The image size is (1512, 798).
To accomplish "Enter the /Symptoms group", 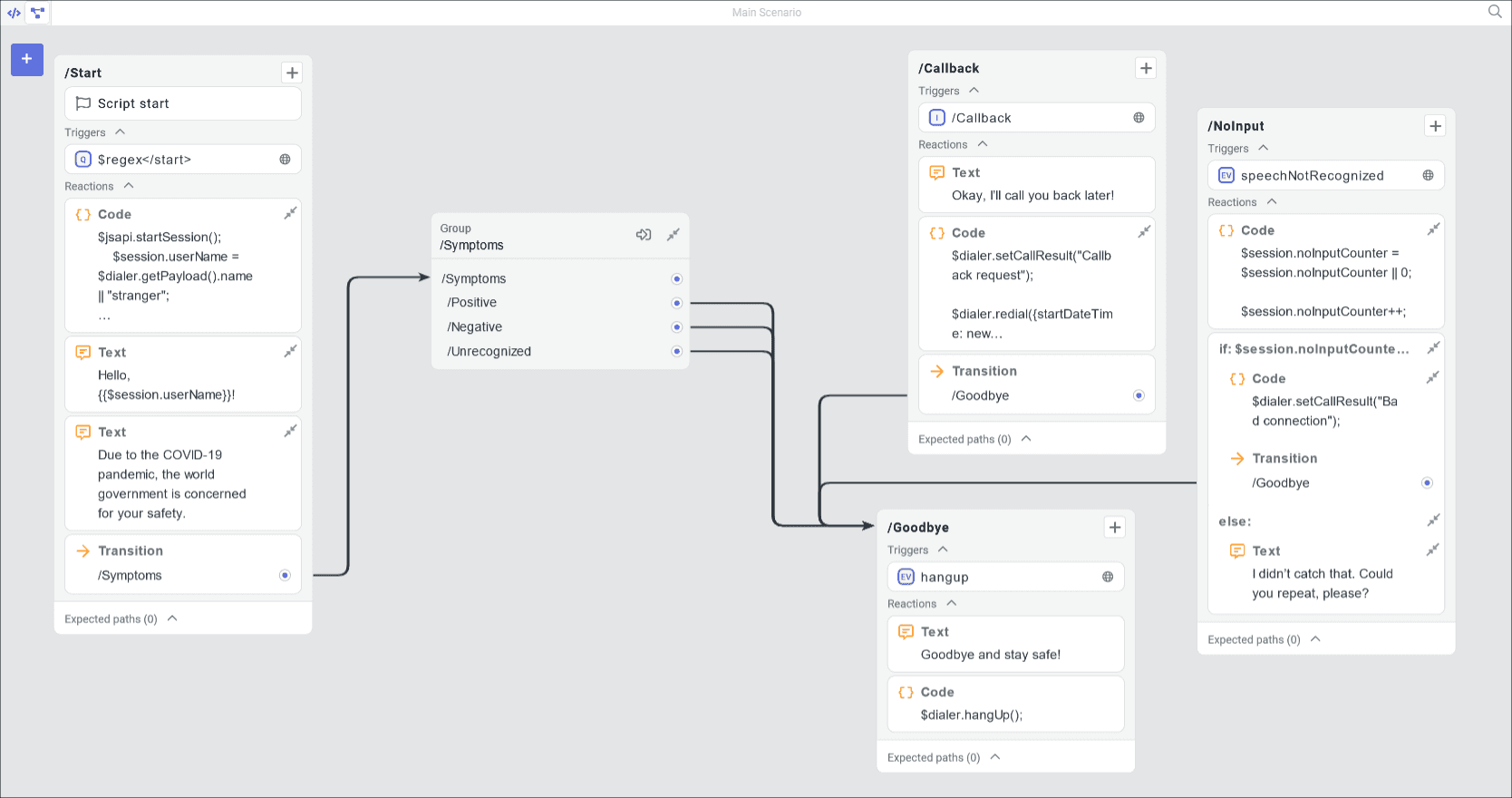I will point(644,235).
